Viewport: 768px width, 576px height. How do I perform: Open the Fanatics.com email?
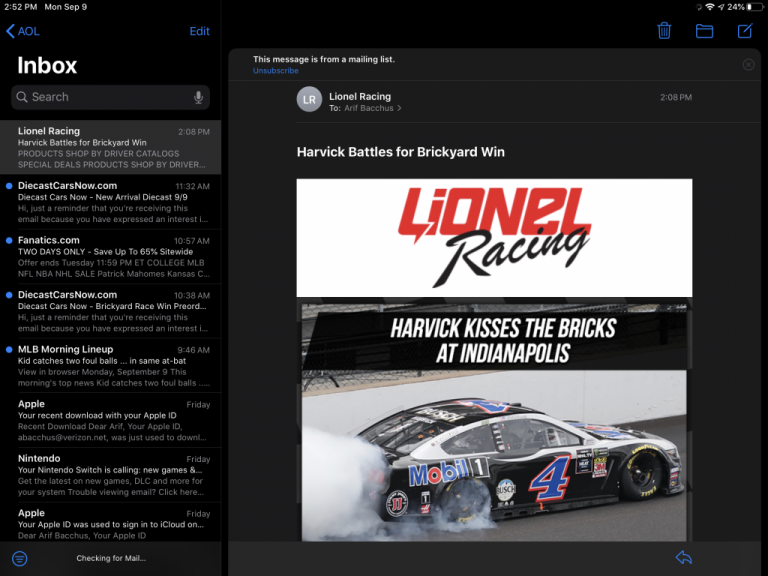point(111,256)
